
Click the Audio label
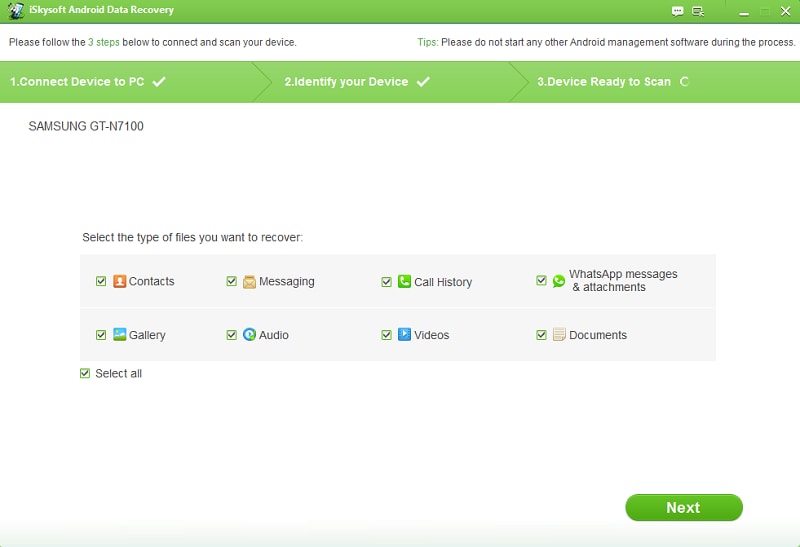pyautogui.click(x=273, y=335)
